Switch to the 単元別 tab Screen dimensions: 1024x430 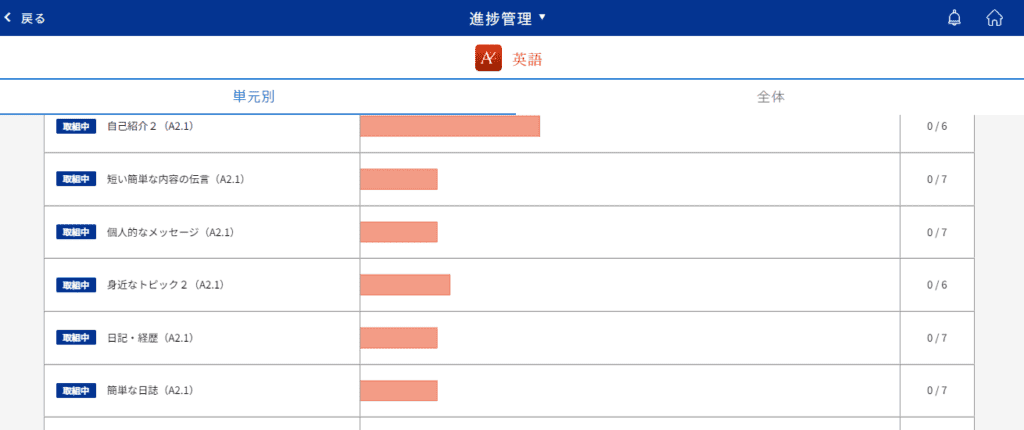(254, 97)
